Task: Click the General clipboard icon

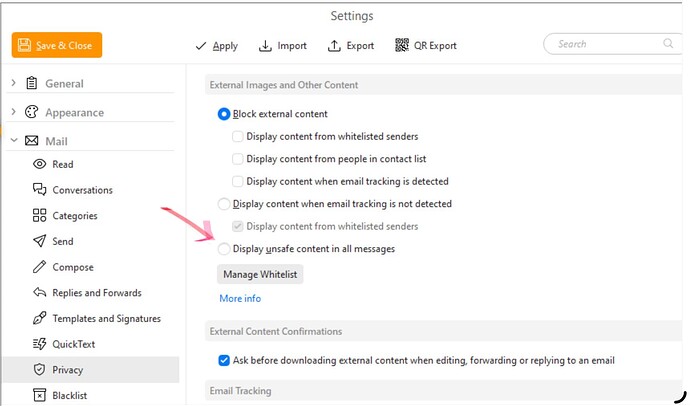Action: 32,83
